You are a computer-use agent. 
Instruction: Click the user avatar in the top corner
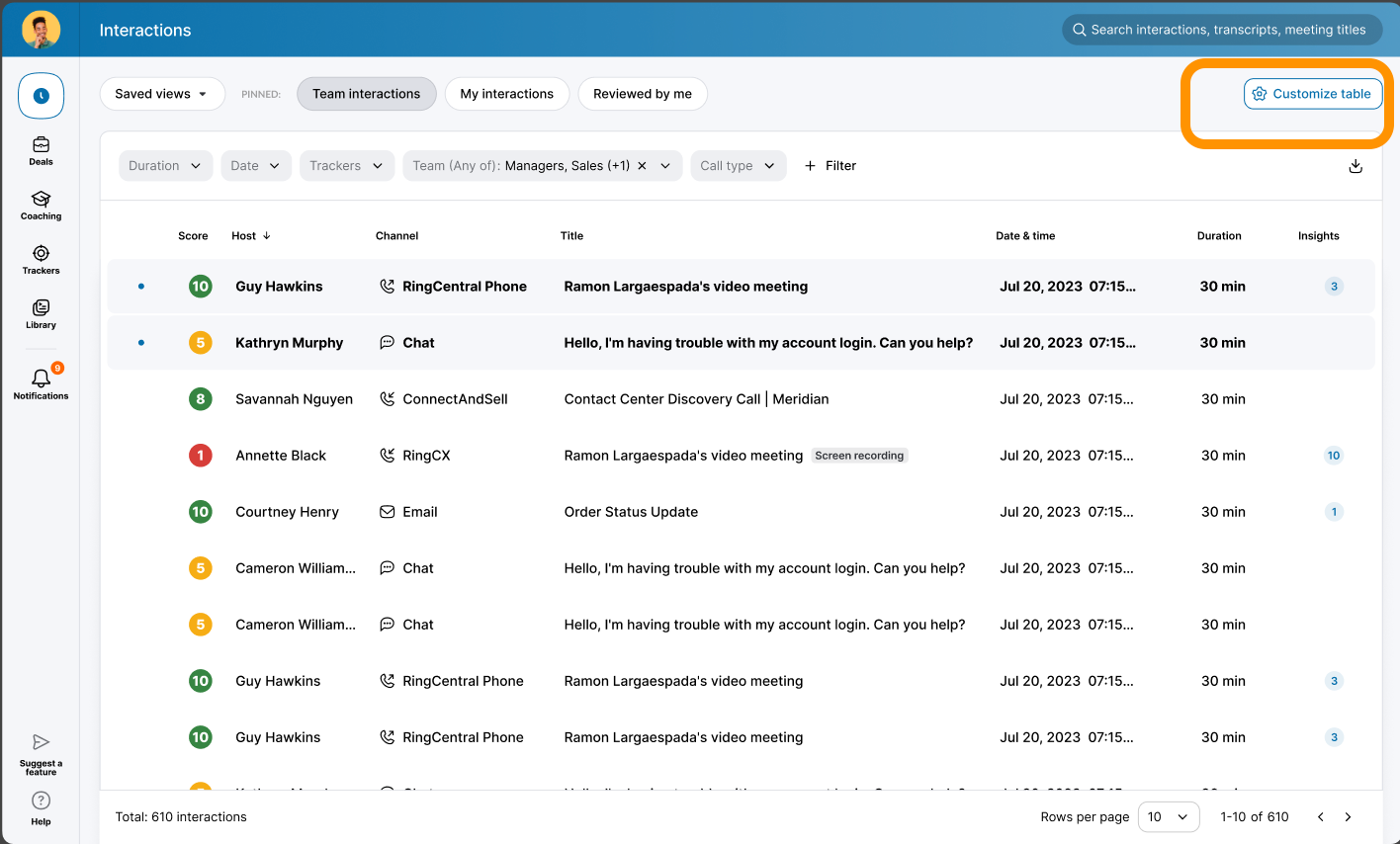(x=41, y=29)
